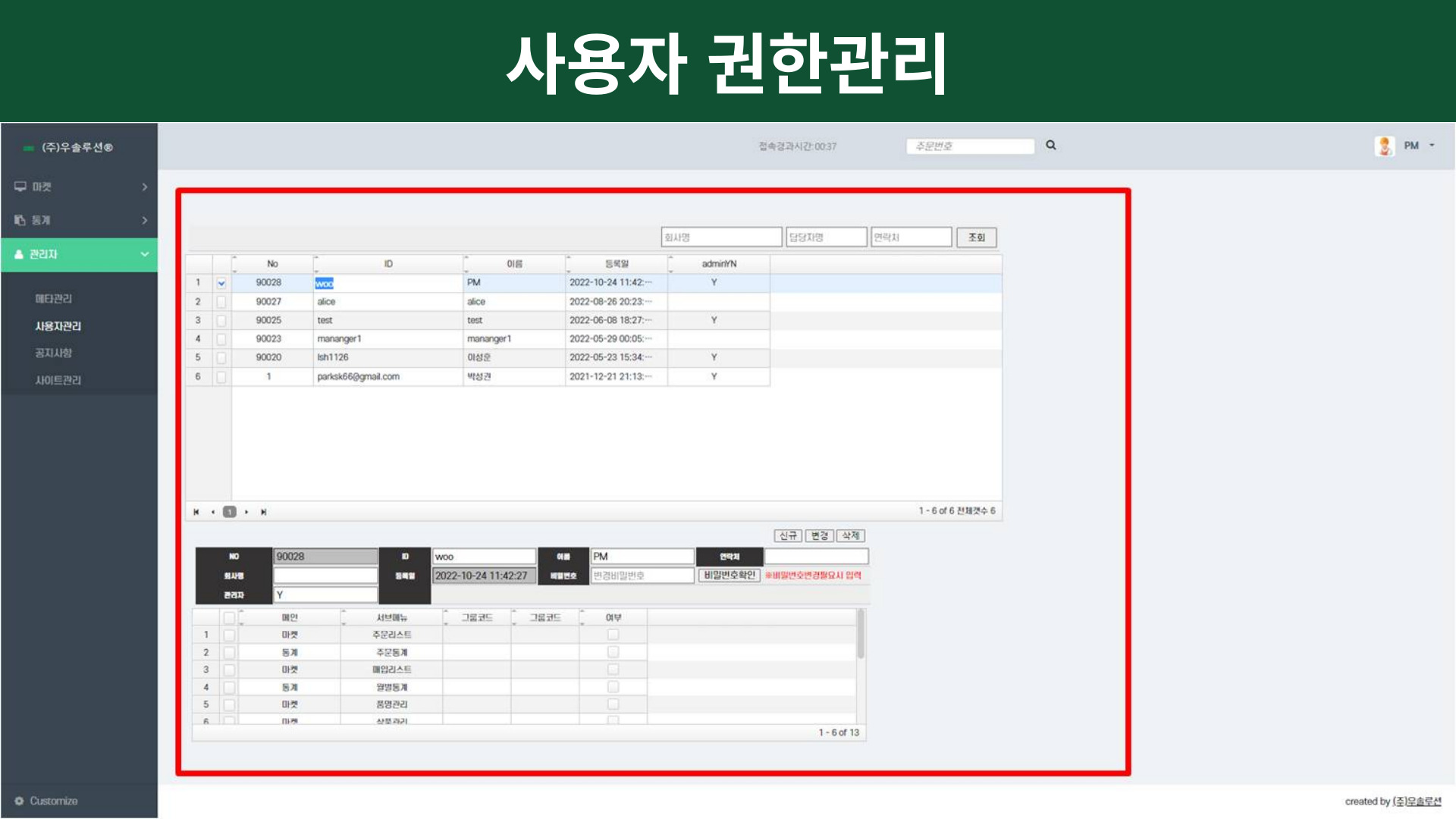
Task: Click the Customize gear icon
Action: point(20,801)
